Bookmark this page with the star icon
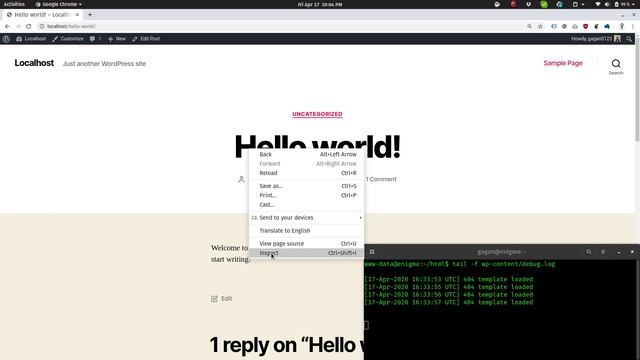 point(540,26)
